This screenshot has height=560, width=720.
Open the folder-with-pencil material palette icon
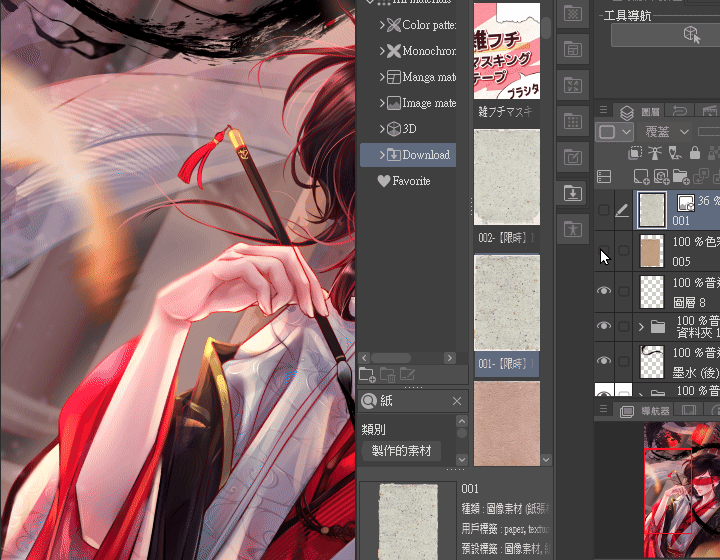point(573,157)
